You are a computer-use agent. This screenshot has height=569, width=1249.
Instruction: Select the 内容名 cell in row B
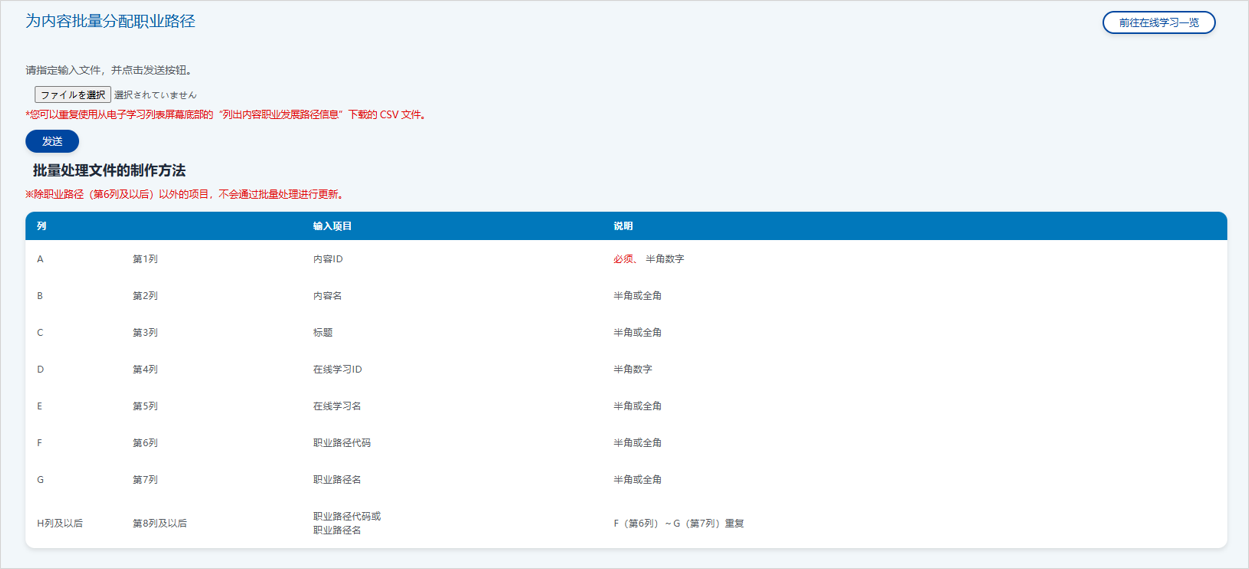click(328, 296)
